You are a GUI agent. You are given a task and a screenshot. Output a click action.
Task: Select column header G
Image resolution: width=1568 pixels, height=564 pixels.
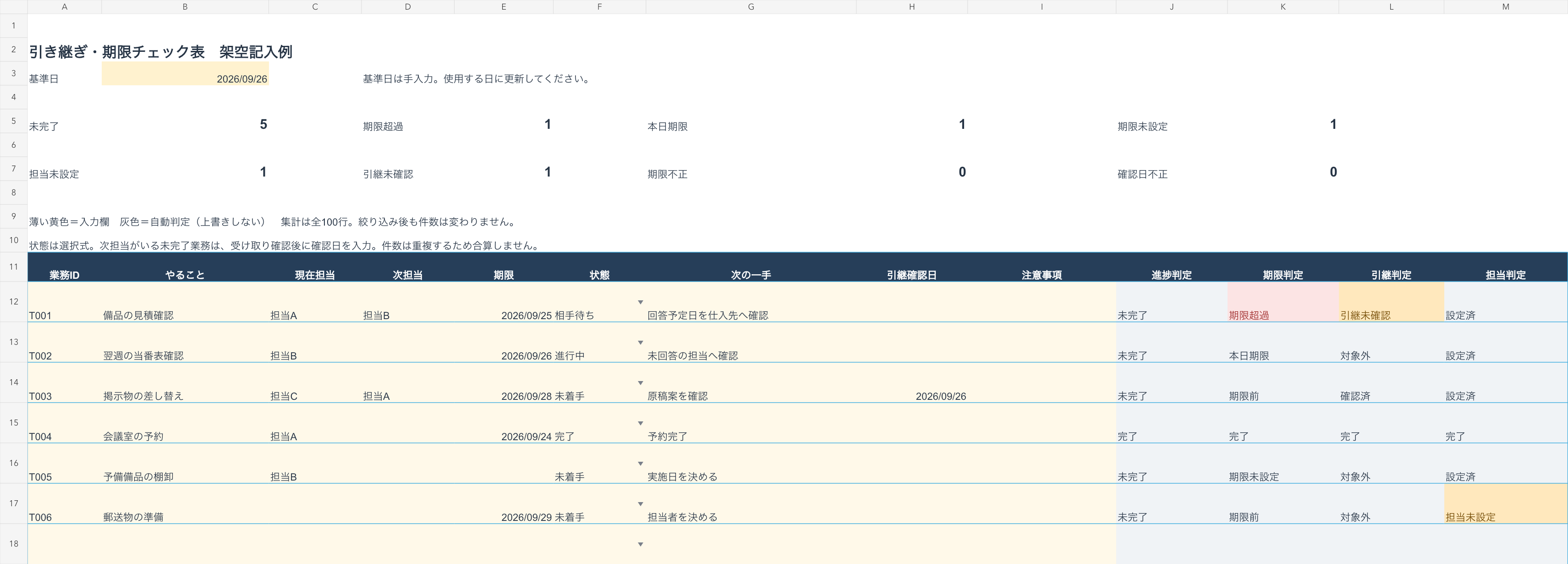(x=751, y=7)
